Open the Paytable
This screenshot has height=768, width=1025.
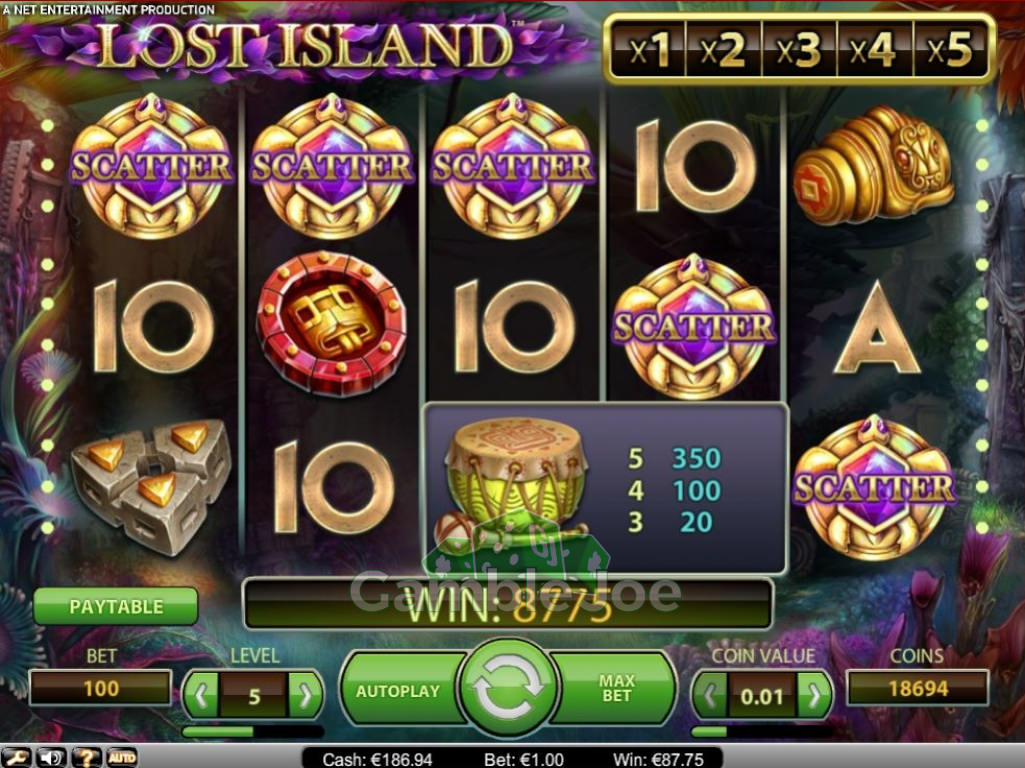point(116,607)
